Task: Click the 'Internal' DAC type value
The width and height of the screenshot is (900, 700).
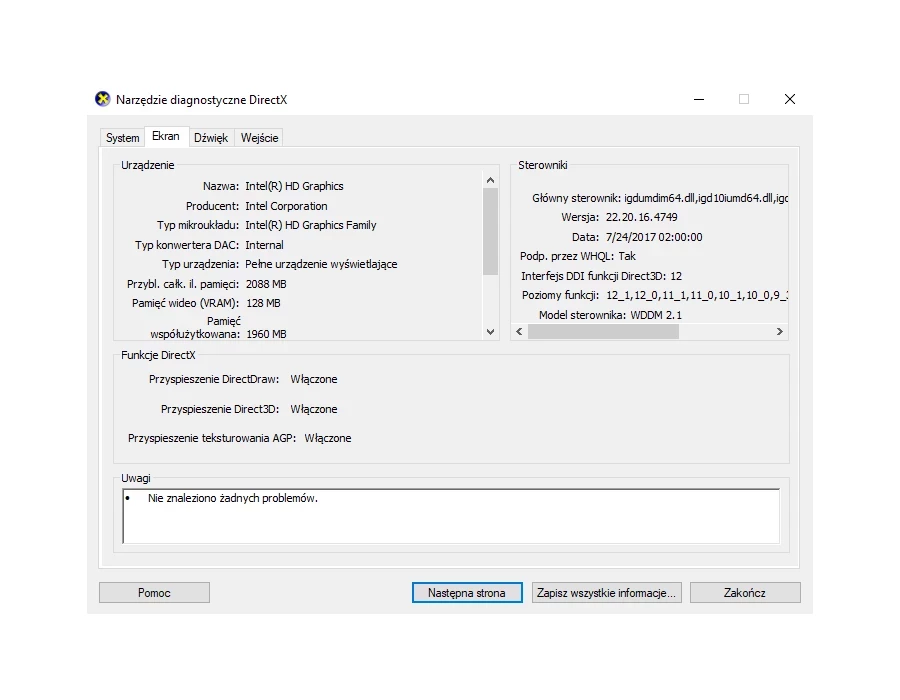Action: pos(264,245)
